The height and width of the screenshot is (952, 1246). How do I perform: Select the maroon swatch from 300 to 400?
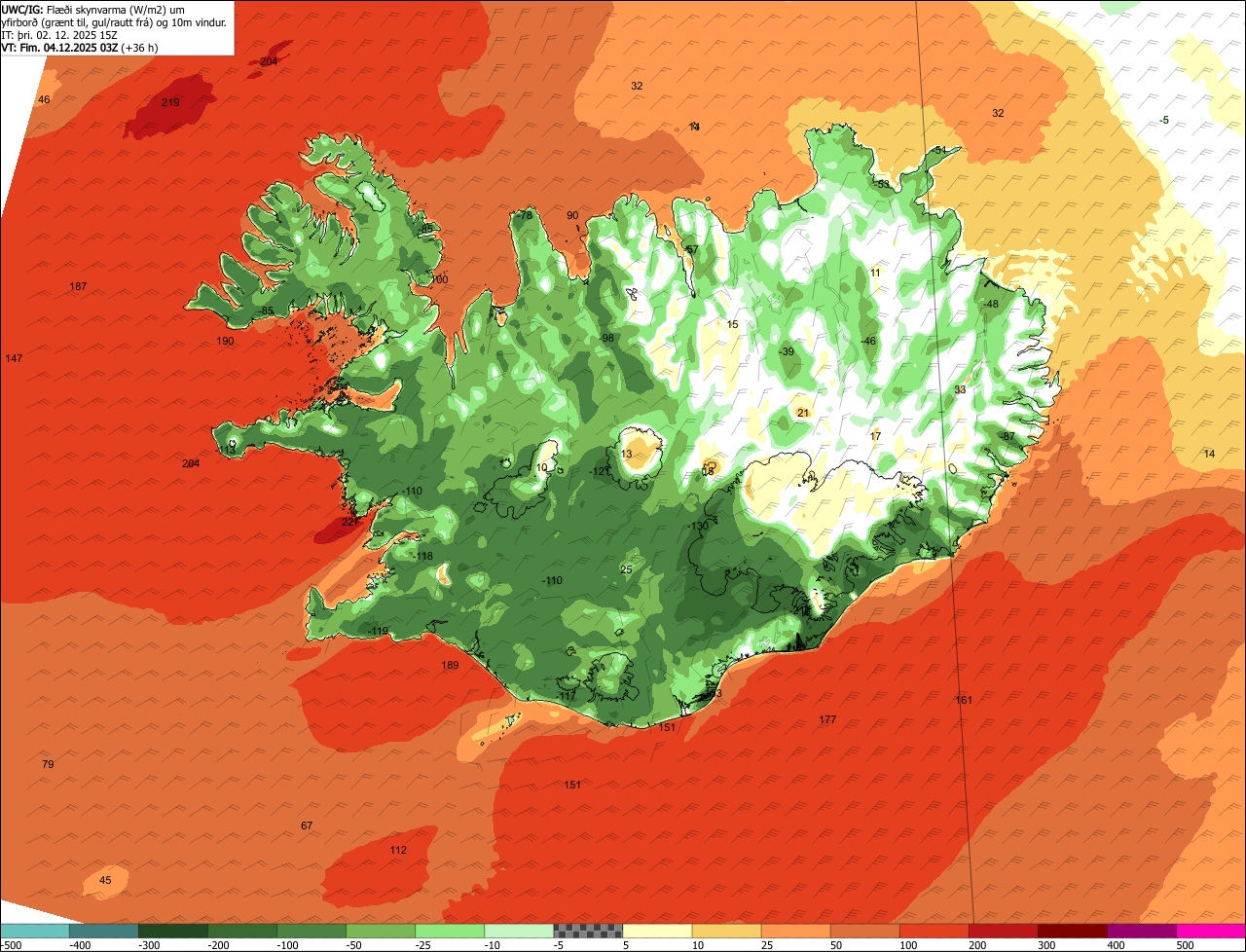pos(1072,931)
